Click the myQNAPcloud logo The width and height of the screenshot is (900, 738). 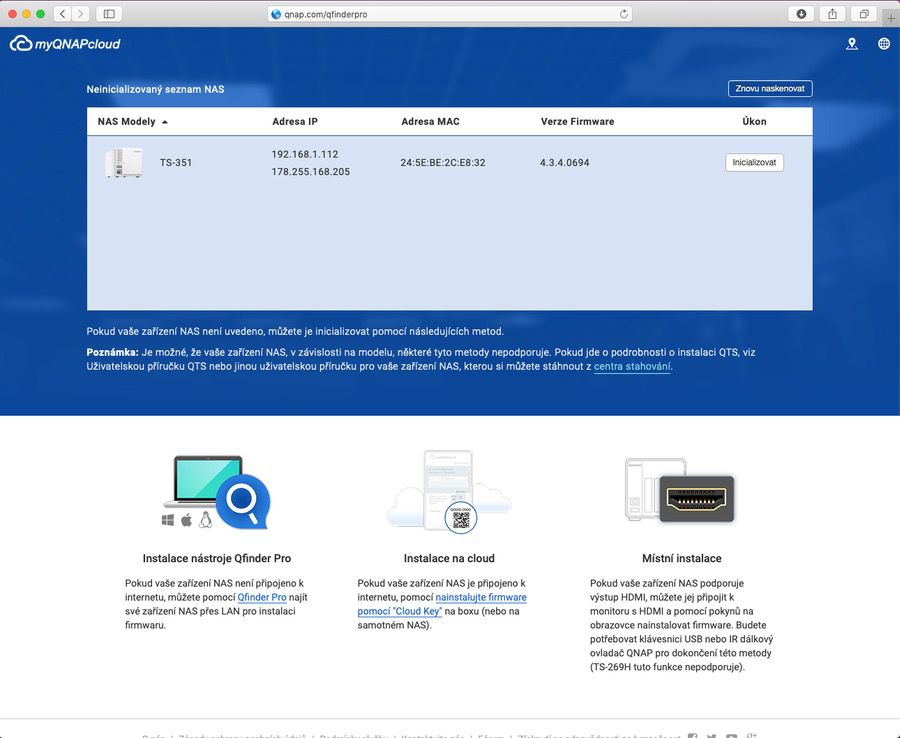tap(65, 44)
